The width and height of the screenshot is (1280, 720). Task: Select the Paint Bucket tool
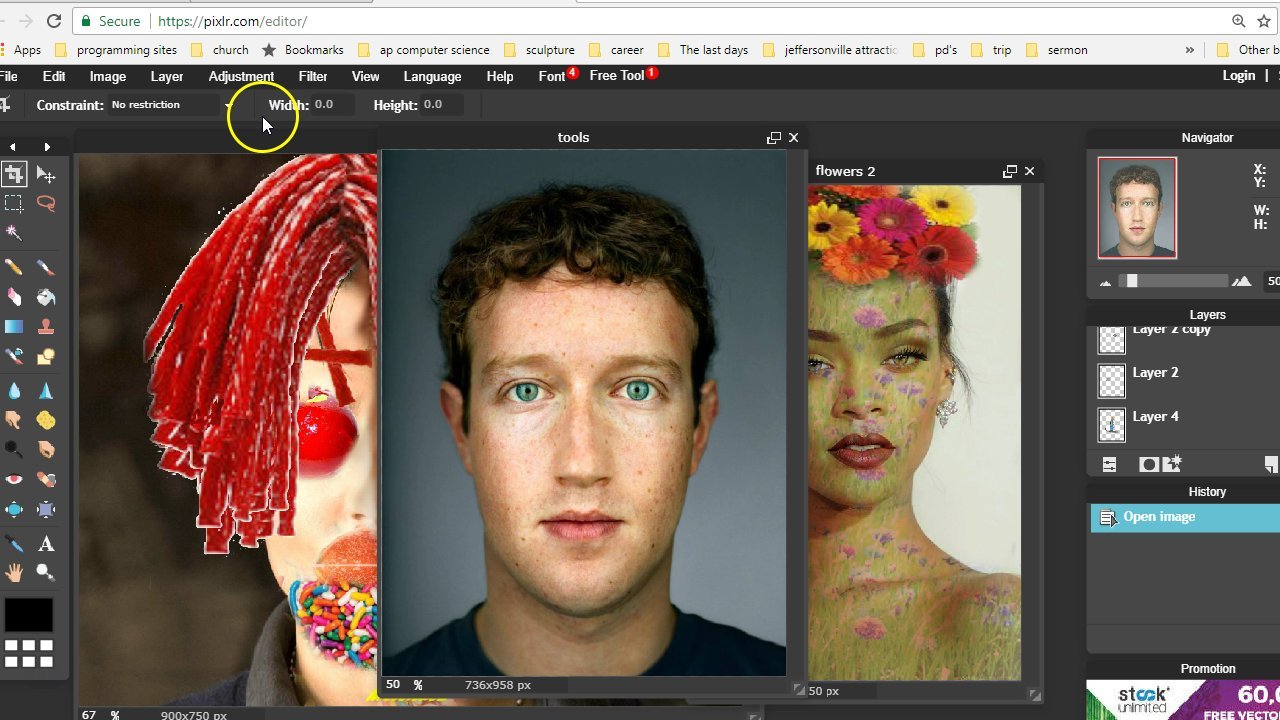point(46,297)
